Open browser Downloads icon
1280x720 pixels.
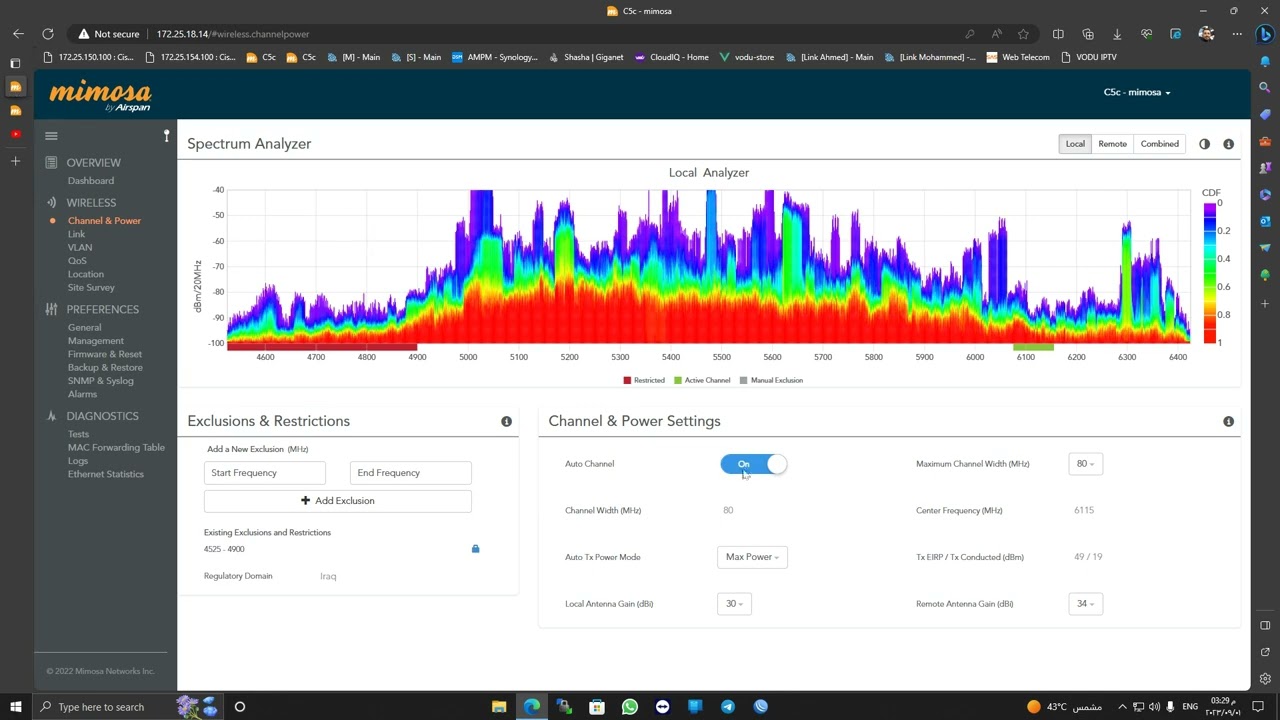point(1117,34)
